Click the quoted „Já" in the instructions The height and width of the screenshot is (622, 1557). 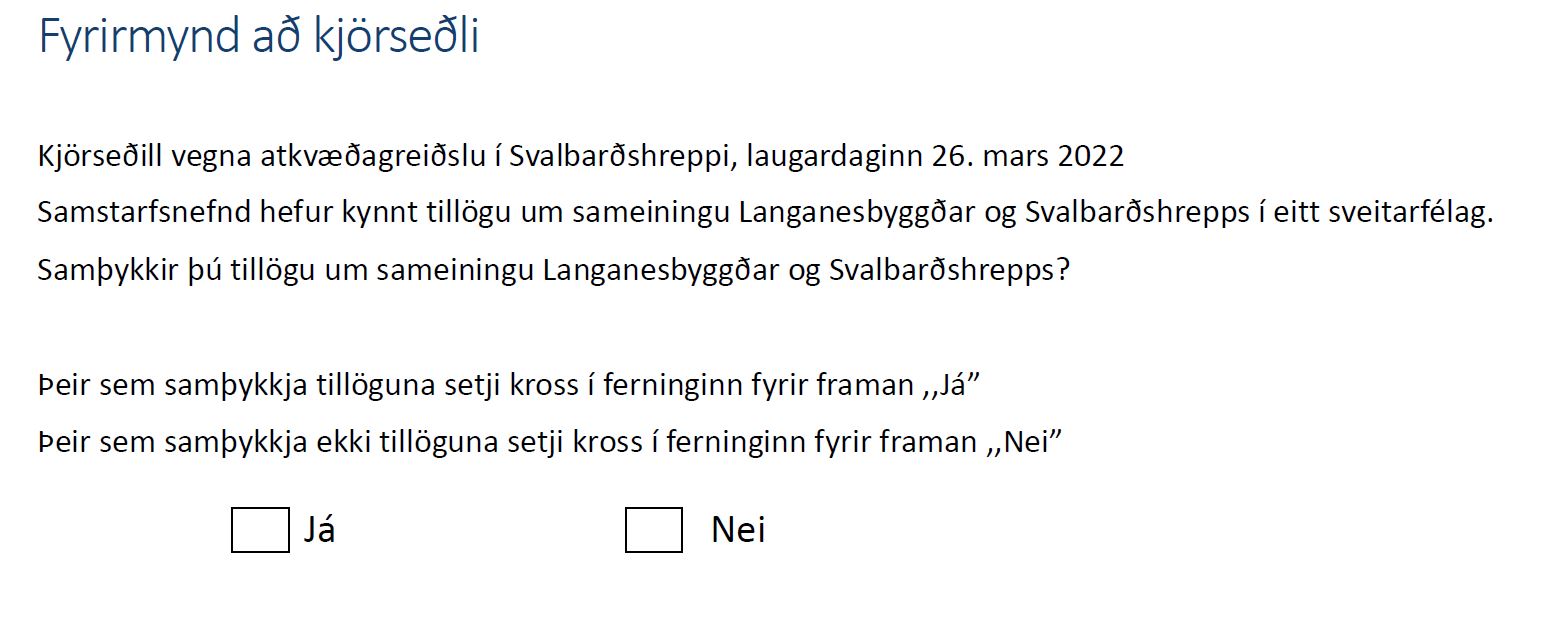[948, 385]
